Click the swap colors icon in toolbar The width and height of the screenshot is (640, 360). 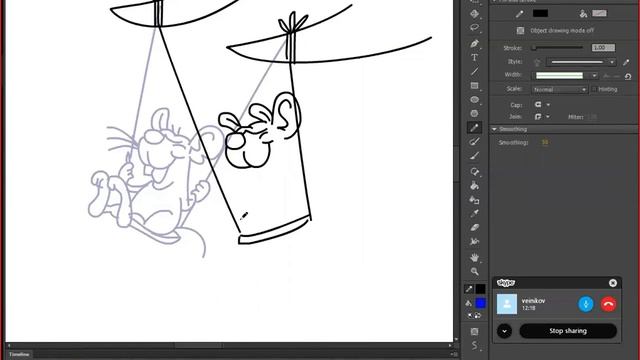478,316
